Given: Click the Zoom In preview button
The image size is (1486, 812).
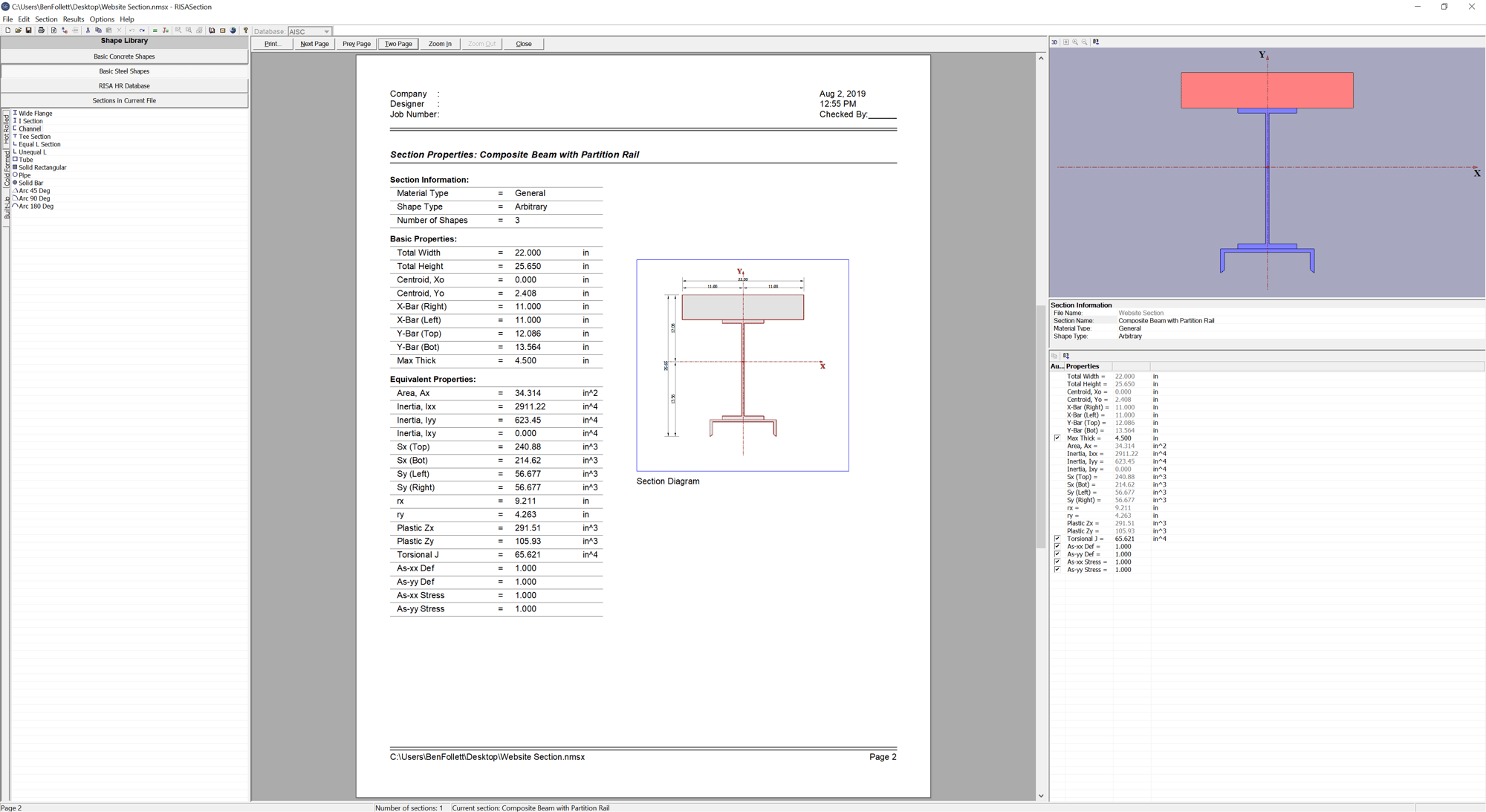Looking at the screenshot, I should coord(440,44).
